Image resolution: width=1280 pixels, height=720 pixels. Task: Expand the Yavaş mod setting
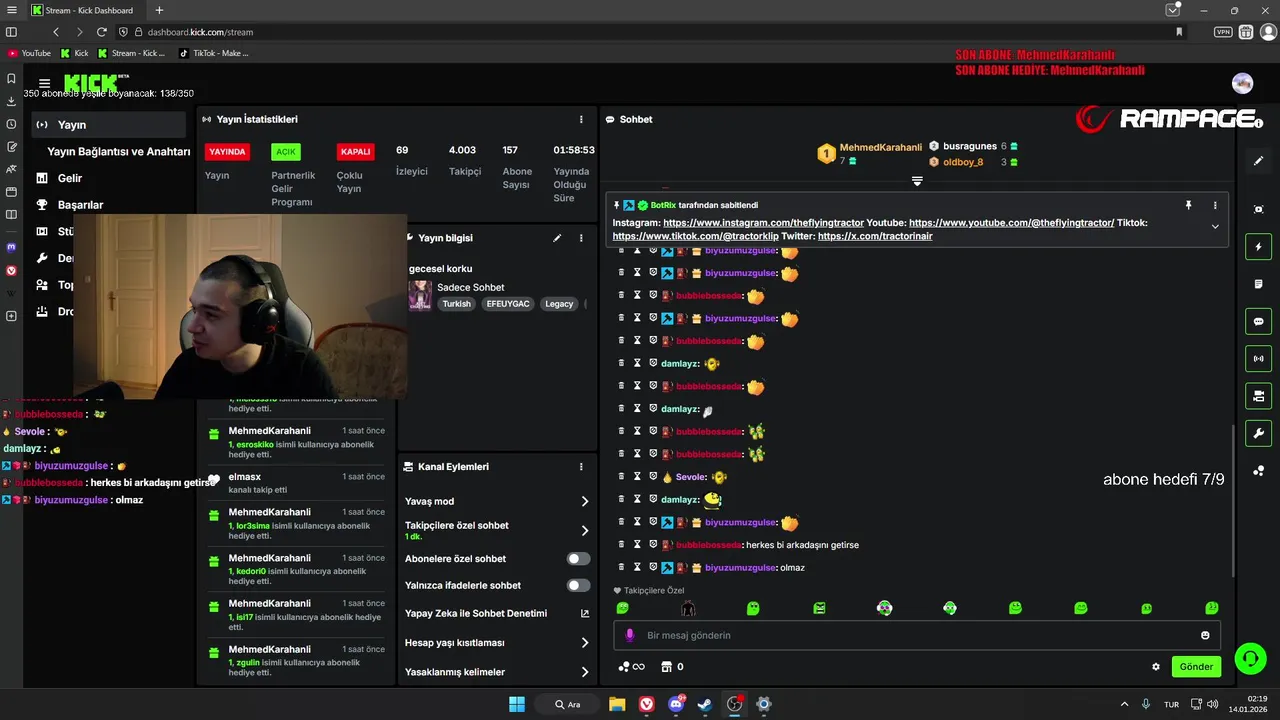click(x=496, y=502)
